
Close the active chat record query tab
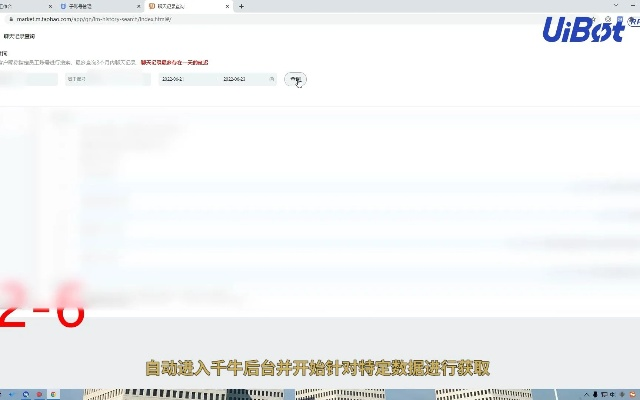227,7
